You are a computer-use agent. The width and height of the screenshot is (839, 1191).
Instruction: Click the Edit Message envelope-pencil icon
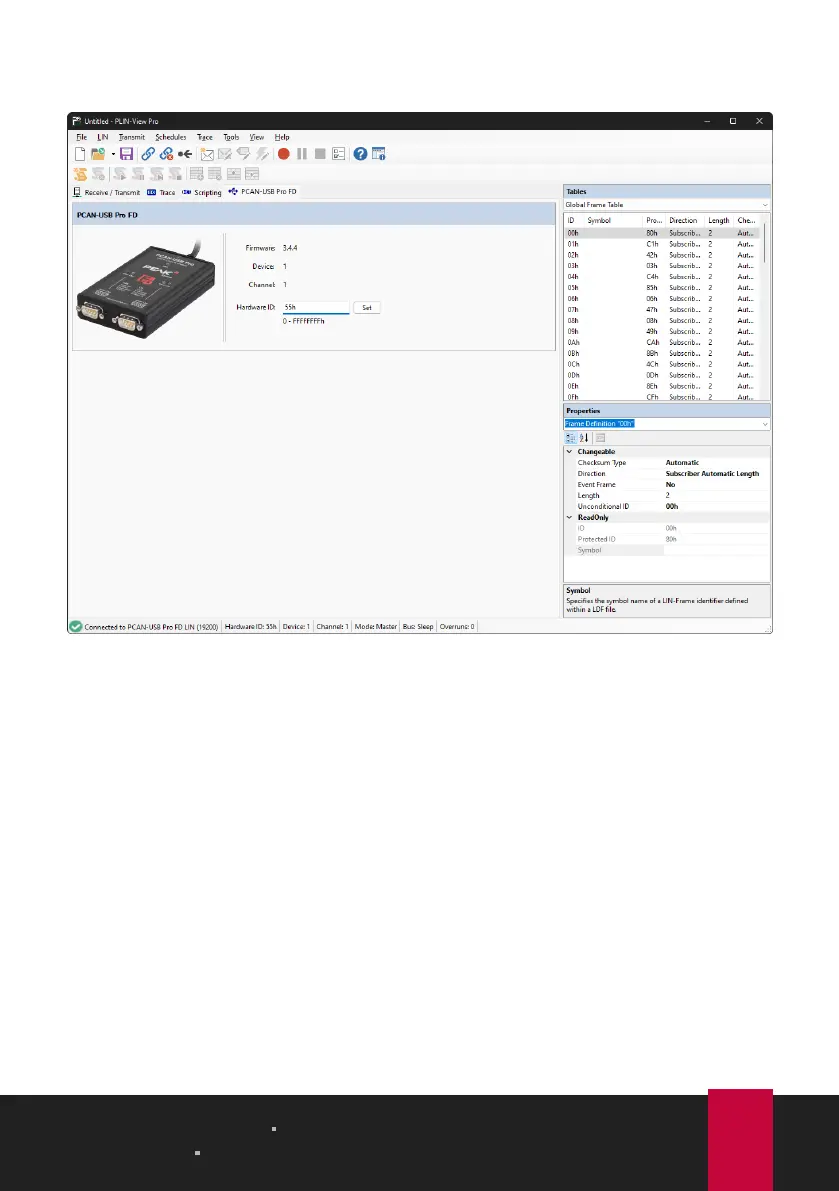pyautogui.click(x=225, y=154)
